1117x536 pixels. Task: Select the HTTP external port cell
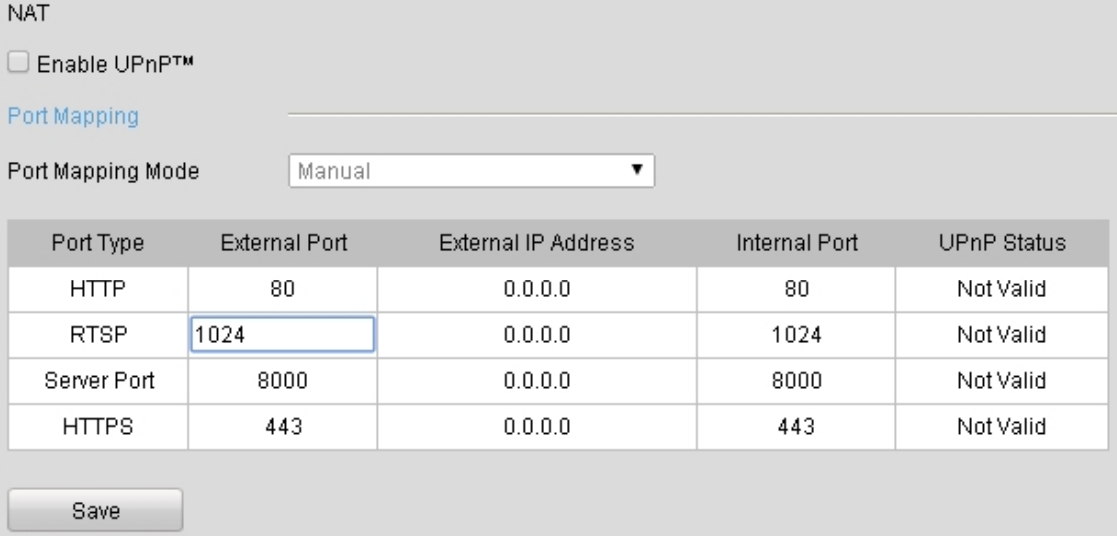[x=282, y=291]
